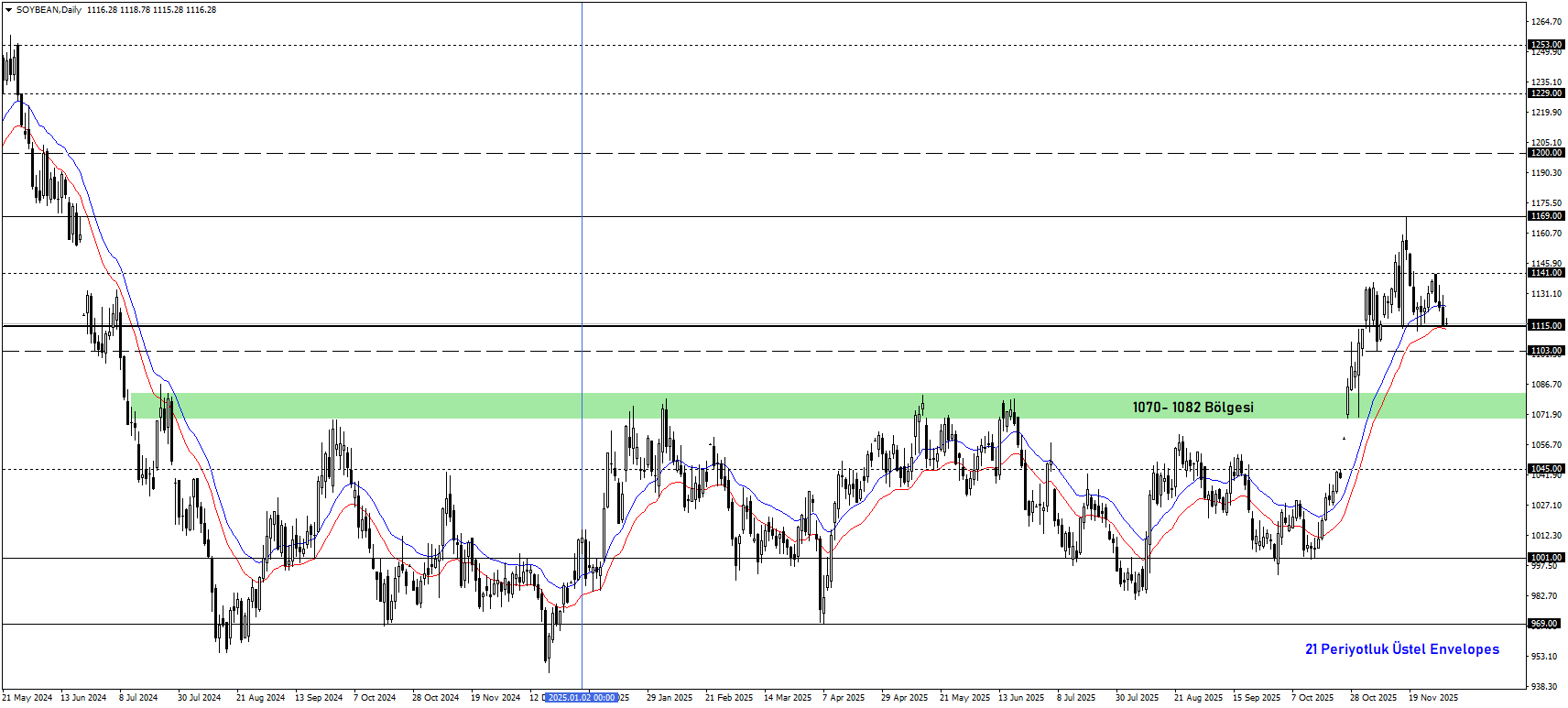Click the SOYBEAN,Daily chart title text
This screenshot has height=708, width=1568.
[x=49, y=10]
